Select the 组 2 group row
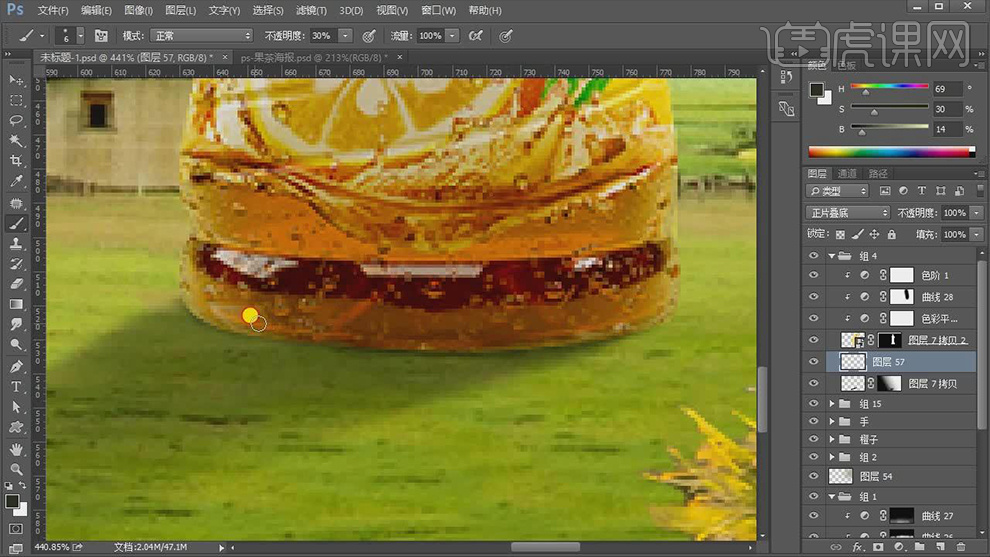Viewport: 990px width, 557px height. [x=891, y=457]
